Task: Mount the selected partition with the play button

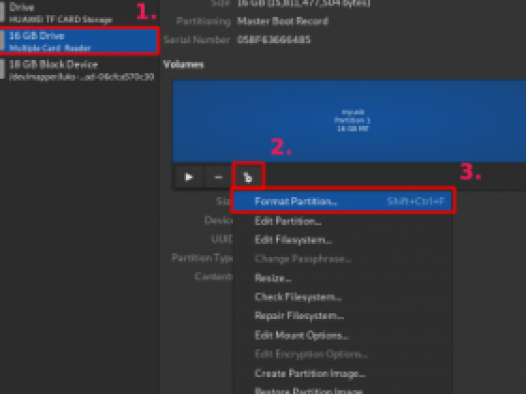Action: [x=189, y=177]
